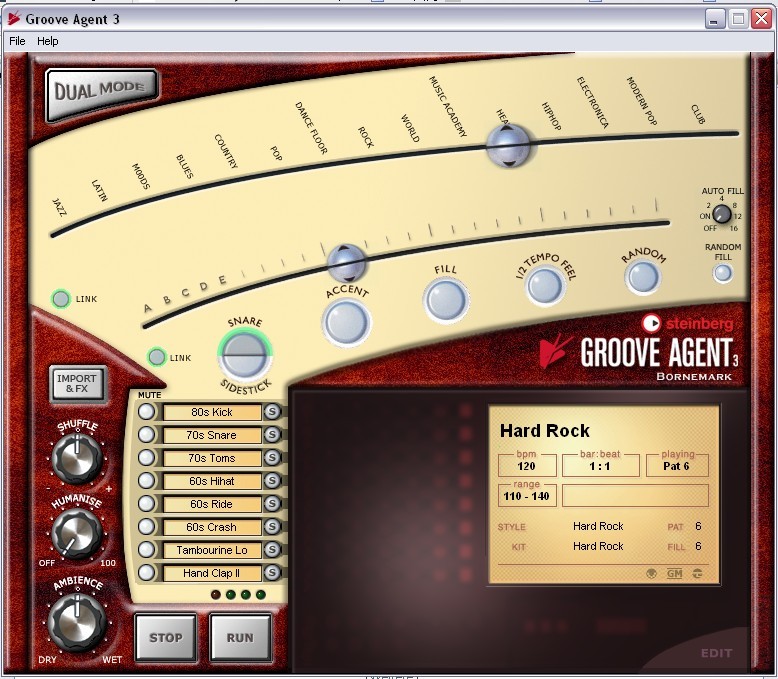Click the STYLE Hard Rock entry in the display
This screenshot has height=679, width=778.
tap(598, 526)
